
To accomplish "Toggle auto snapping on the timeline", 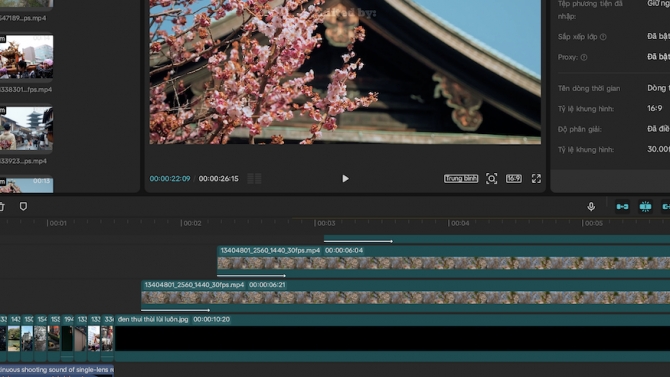I will 645,206.
